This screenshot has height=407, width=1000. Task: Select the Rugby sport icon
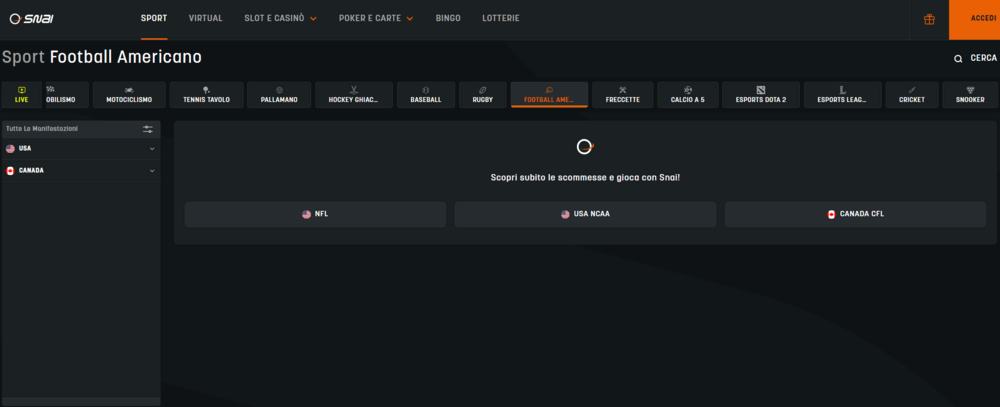click(483, 90)
